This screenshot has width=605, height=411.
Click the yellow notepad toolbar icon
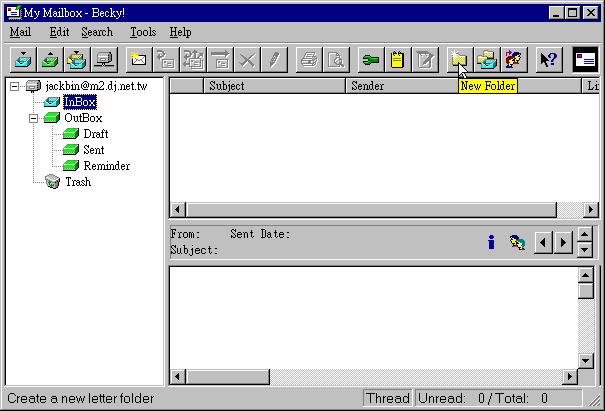(398, 60)
